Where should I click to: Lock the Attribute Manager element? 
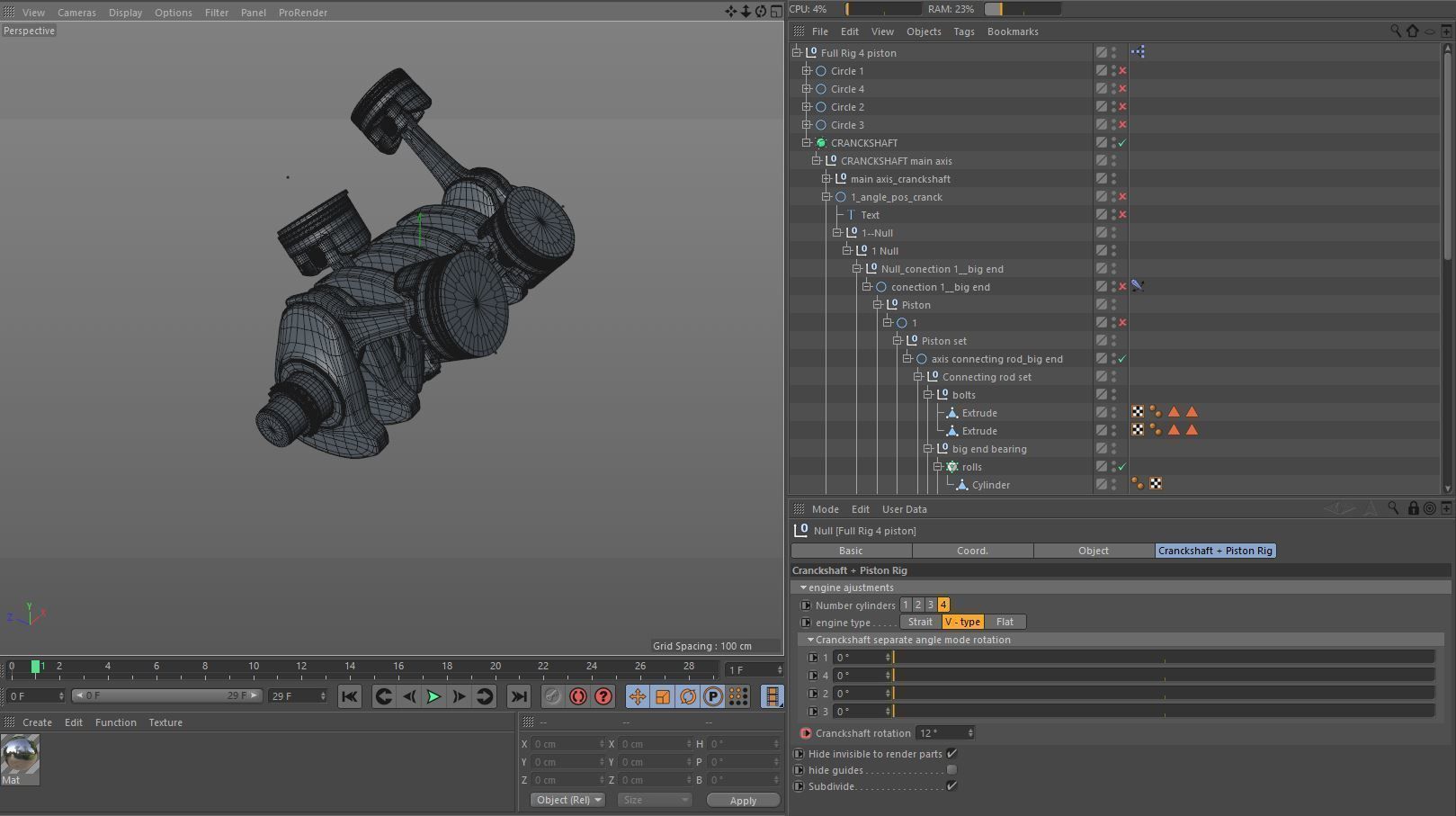[x=1413, y=508]
